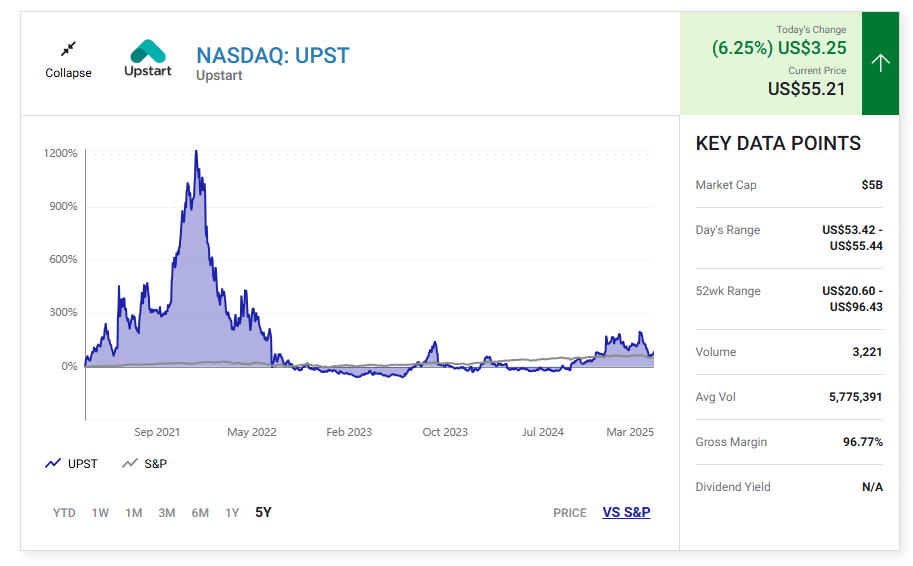Click the Today's Change value (6.25%) US$3.25
This screenshot has width=913, height=566.
(779, 48)
